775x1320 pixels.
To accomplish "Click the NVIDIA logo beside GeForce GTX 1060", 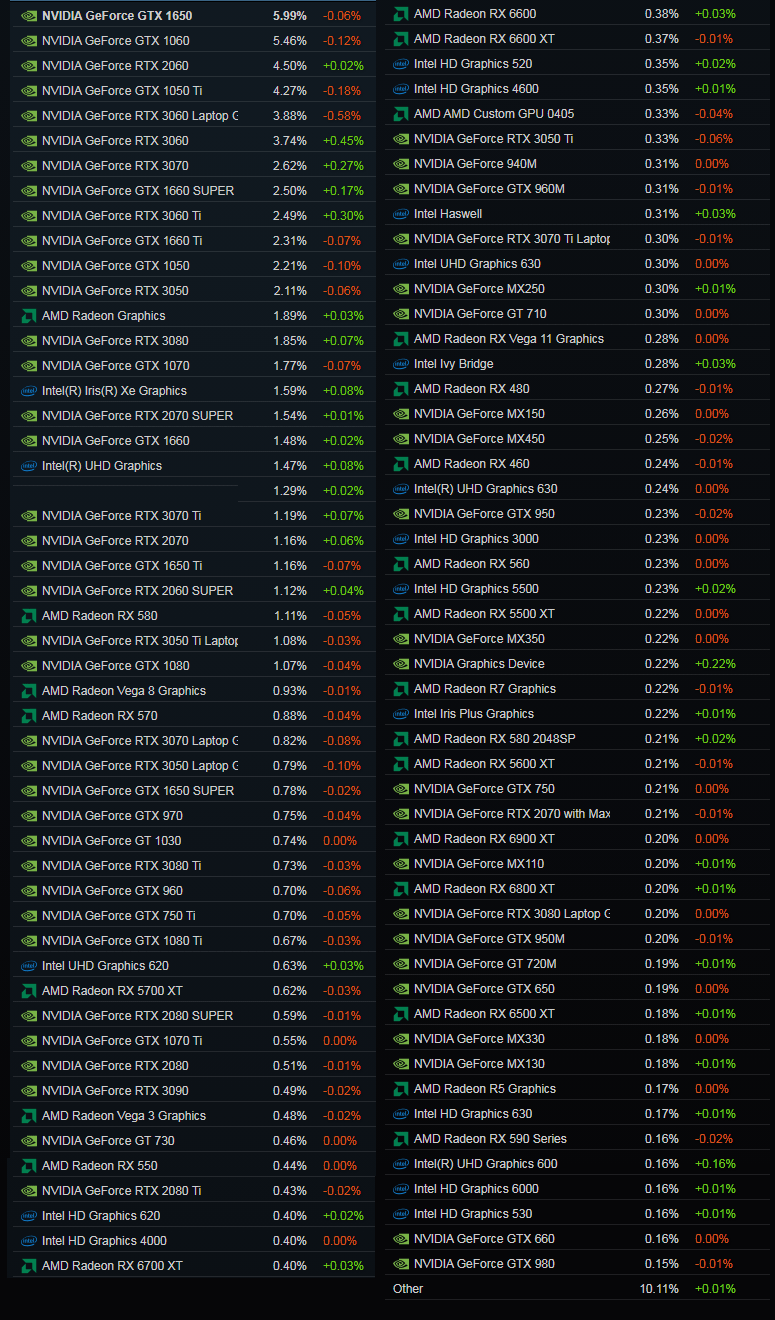I will point(29,41).
